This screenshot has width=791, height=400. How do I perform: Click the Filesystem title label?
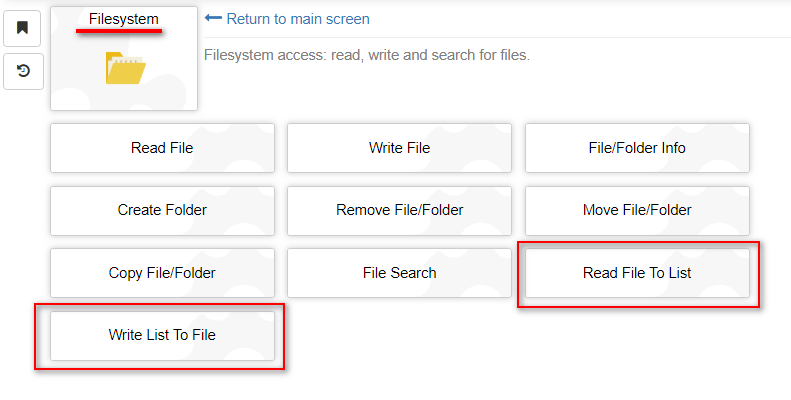click(123, 19)
